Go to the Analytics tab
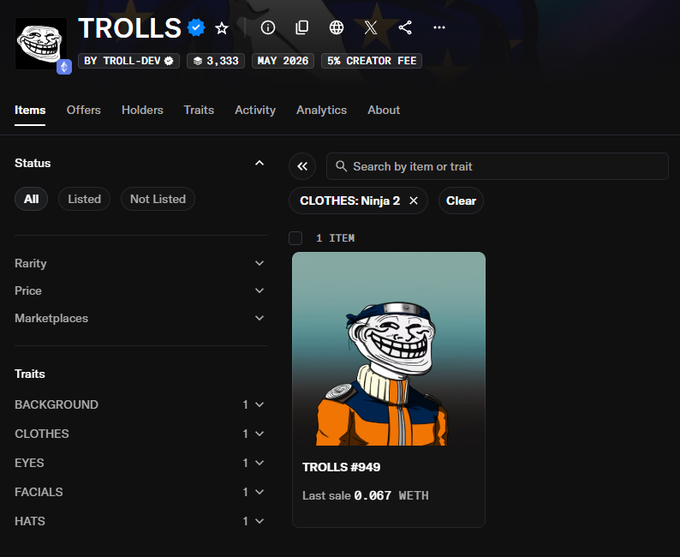680x557 pixels. [321, 110]
